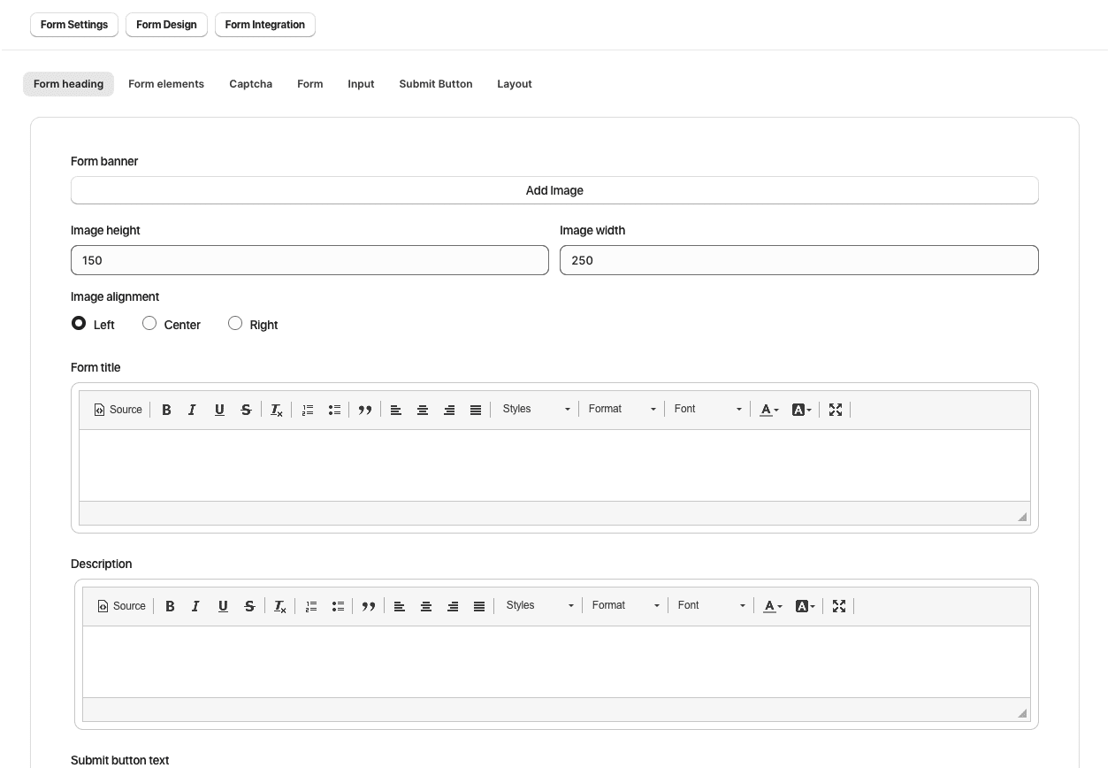Viewport: 1115px width, 768px height.
Task: Toggle Strikethrough in Form title editor
Action: tap(246, 410)
